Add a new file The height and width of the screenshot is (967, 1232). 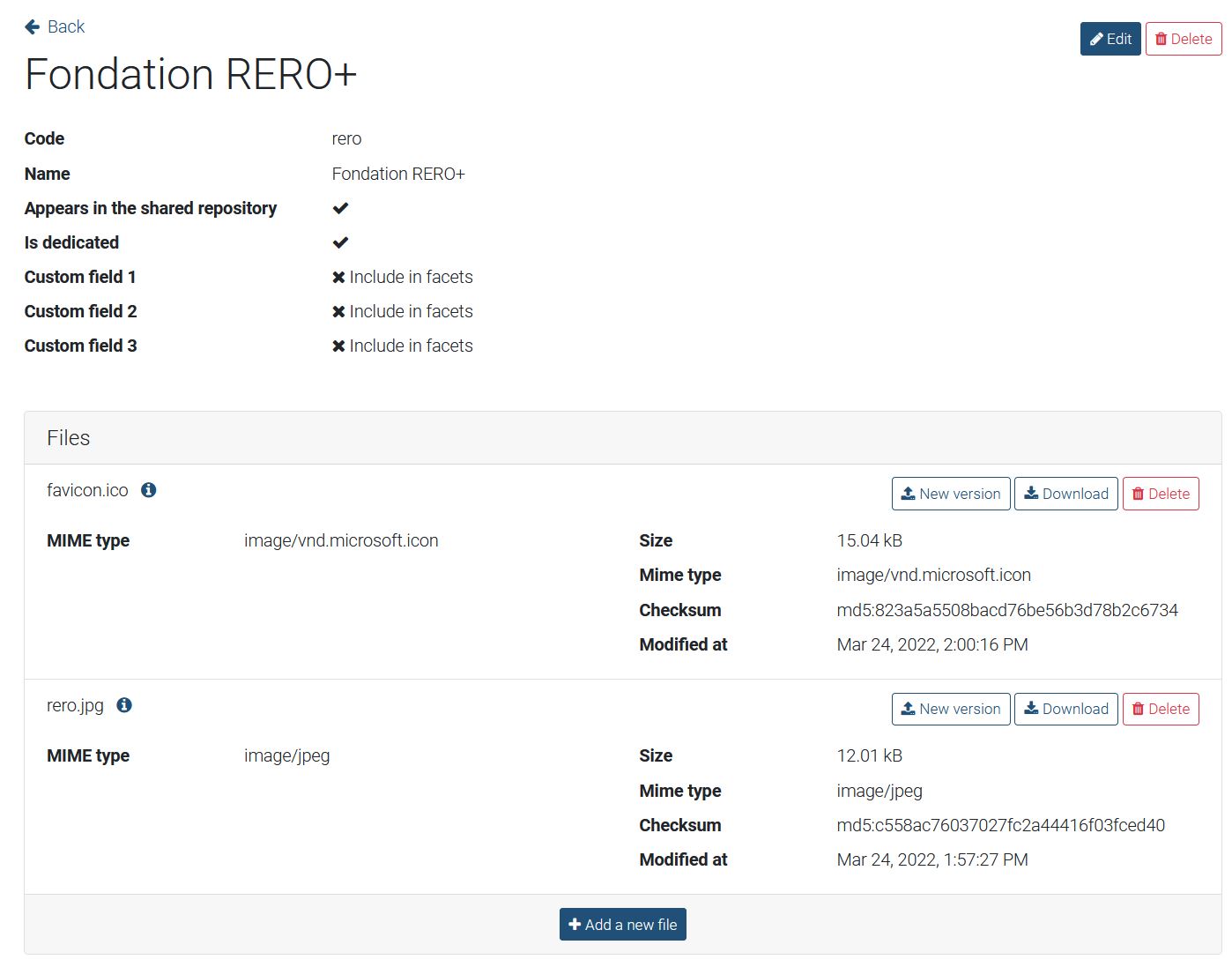(x=623, y=925)
